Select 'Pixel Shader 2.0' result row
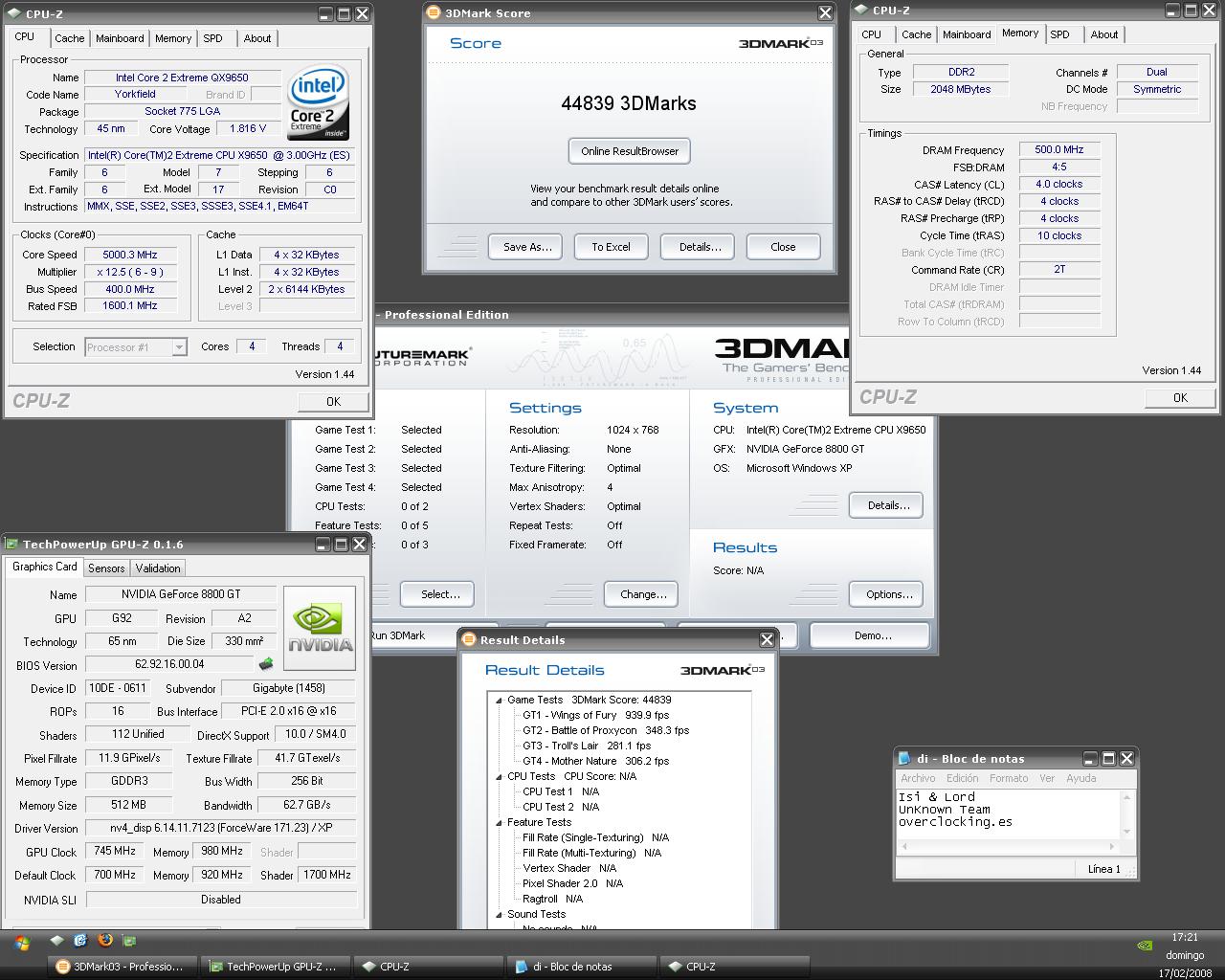Viewport: 1225px width, 980px height. coord(572,883)
